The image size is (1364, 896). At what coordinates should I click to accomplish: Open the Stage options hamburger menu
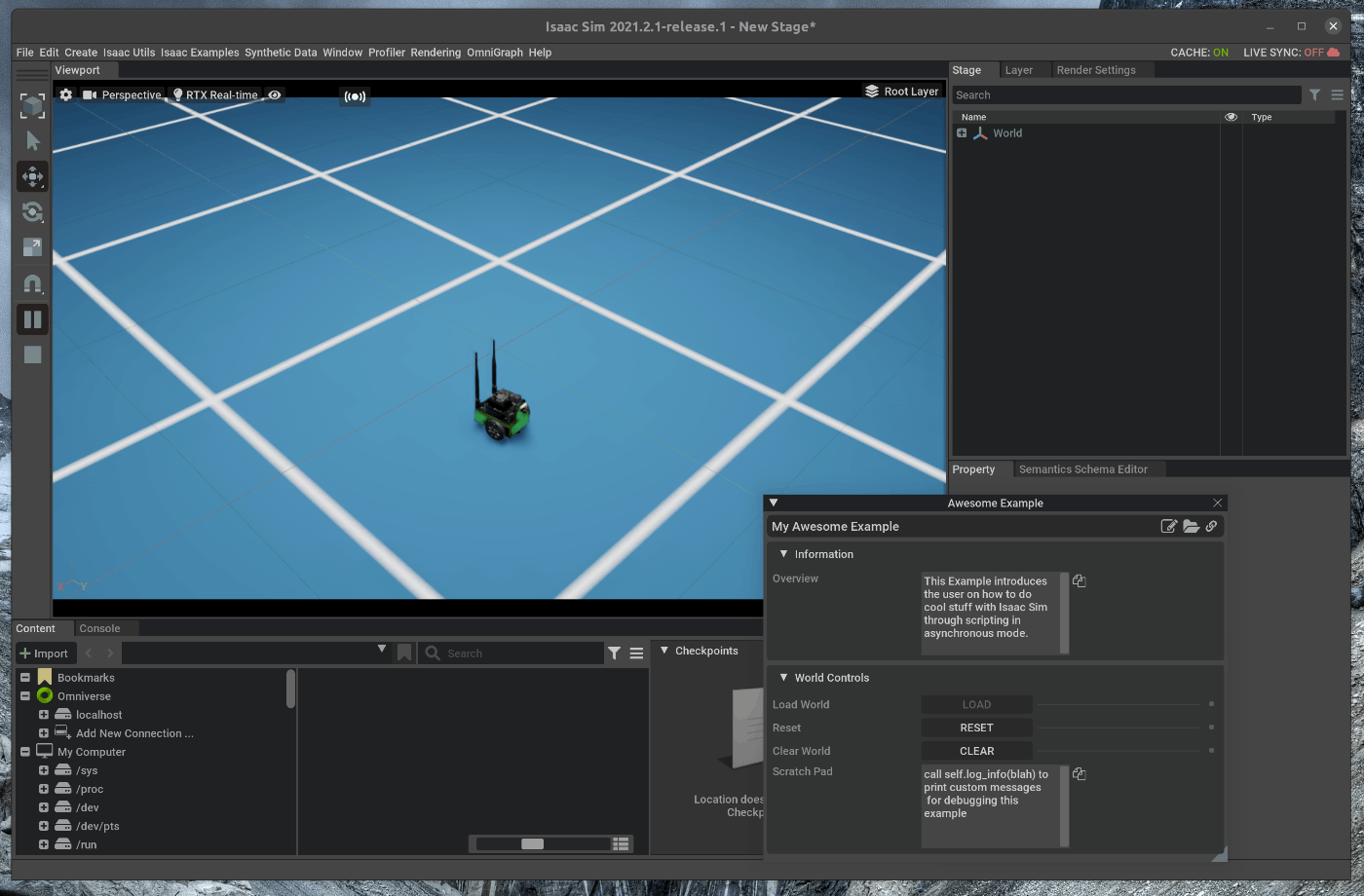click(1337, 94)
